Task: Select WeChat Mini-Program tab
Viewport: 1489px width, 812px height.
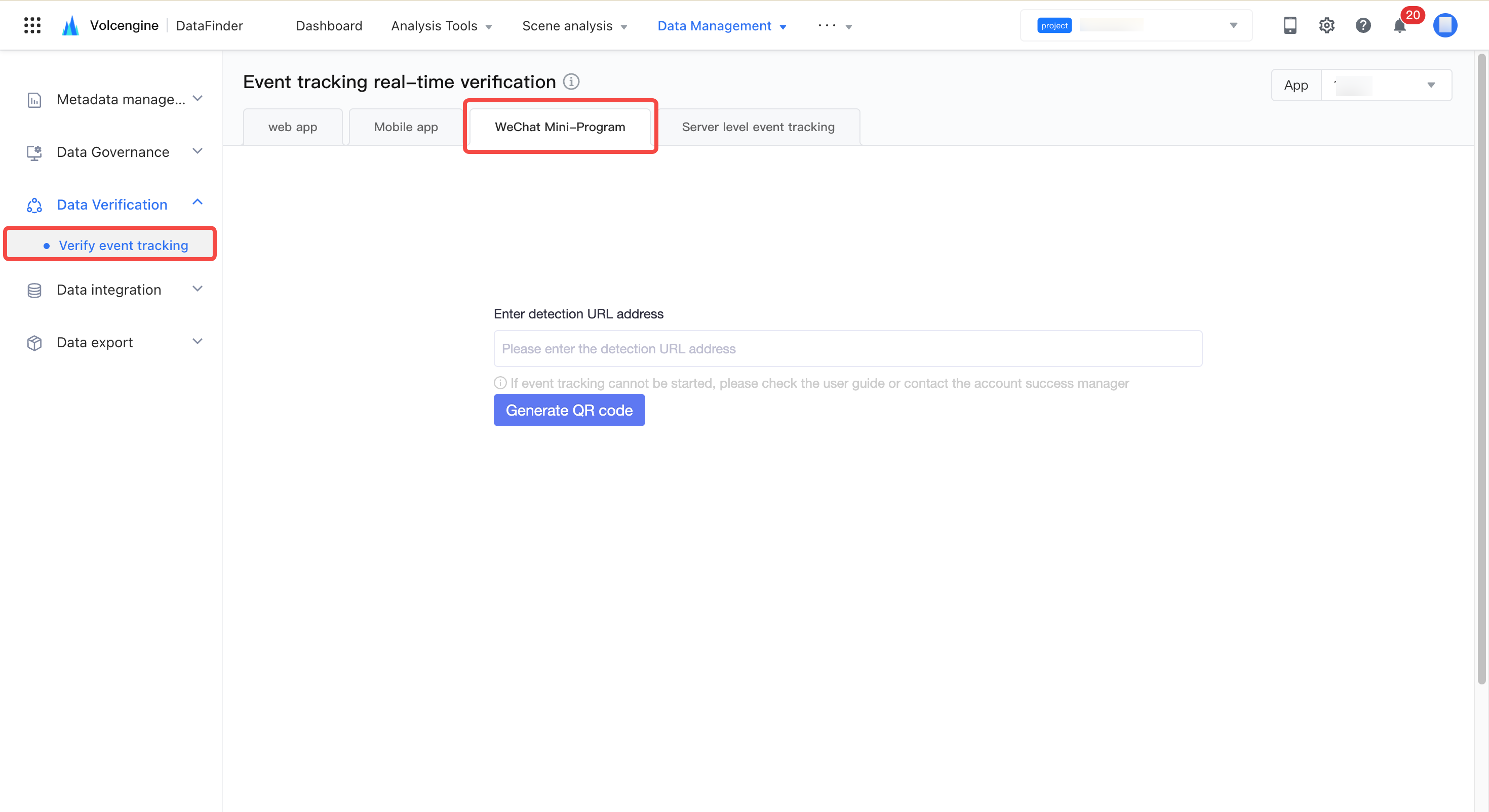Action: click(x=560, y=127)
